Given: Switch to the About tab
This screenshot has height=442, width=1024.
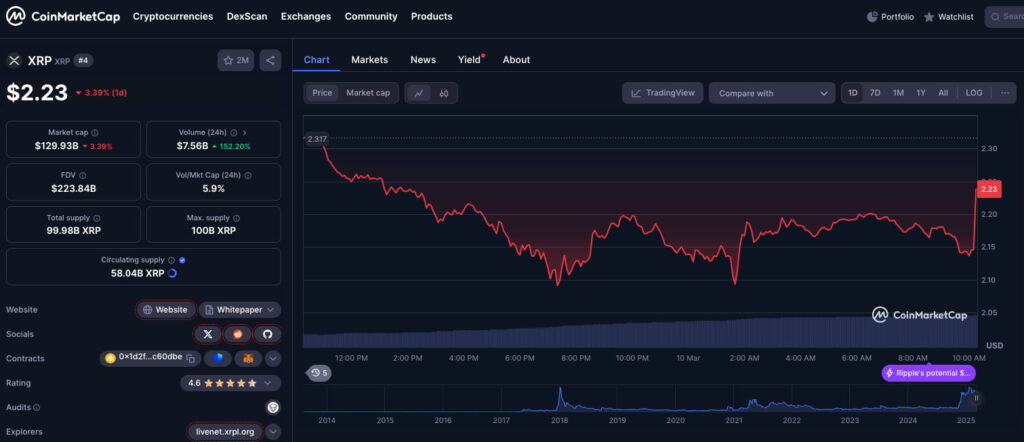Looking at the screenshot, I should (x=517, y=59).
